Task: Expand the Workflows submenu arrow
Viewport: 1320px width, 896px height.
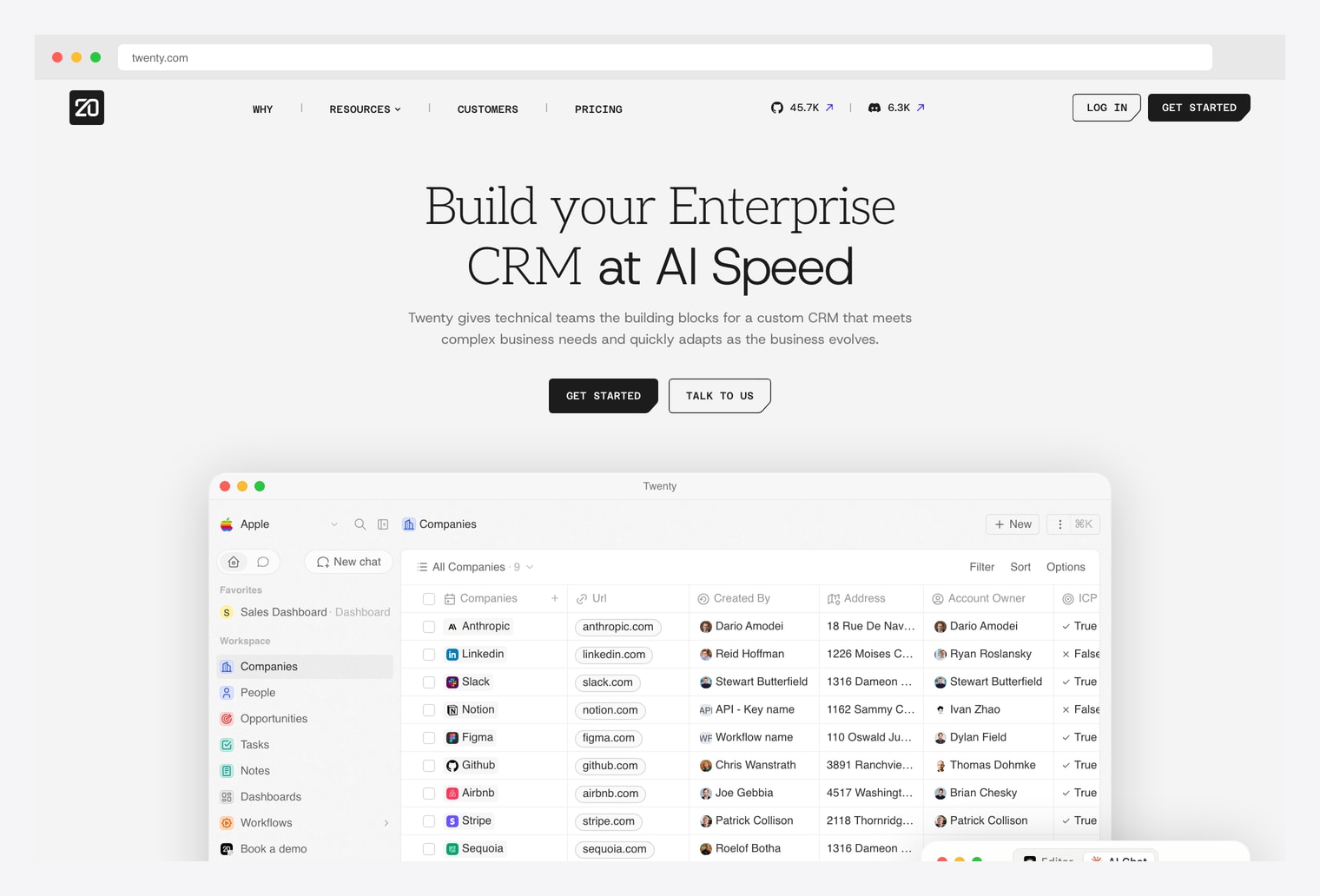Action: (386, 823)
